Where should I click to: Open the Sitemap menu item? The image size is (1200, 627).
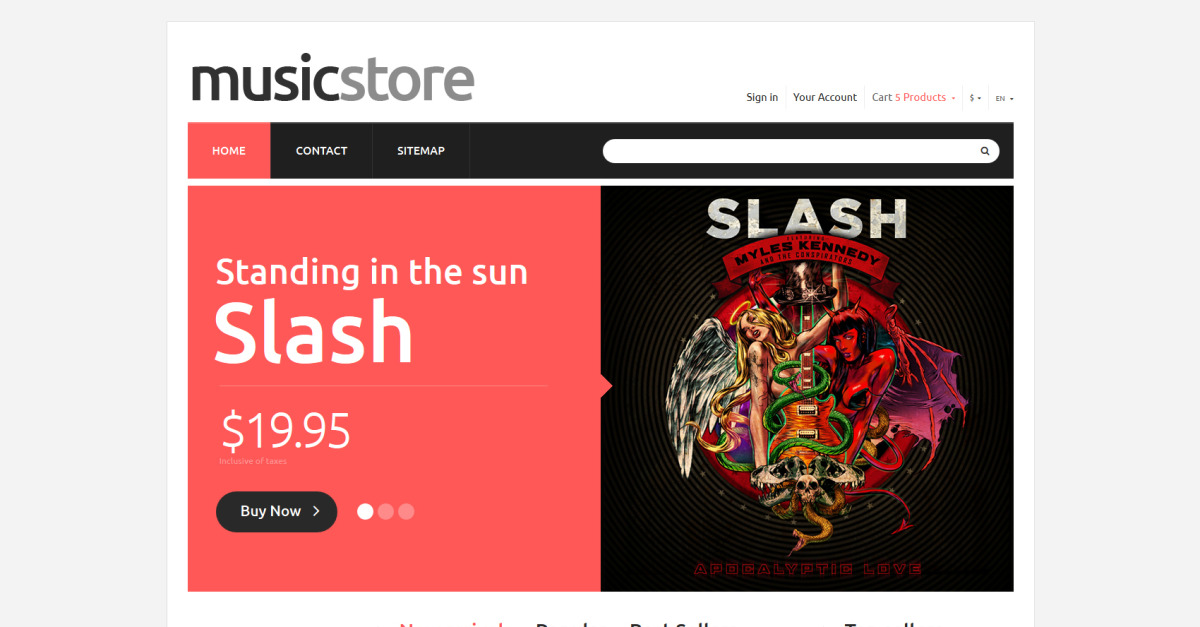[x=421, y=151]
